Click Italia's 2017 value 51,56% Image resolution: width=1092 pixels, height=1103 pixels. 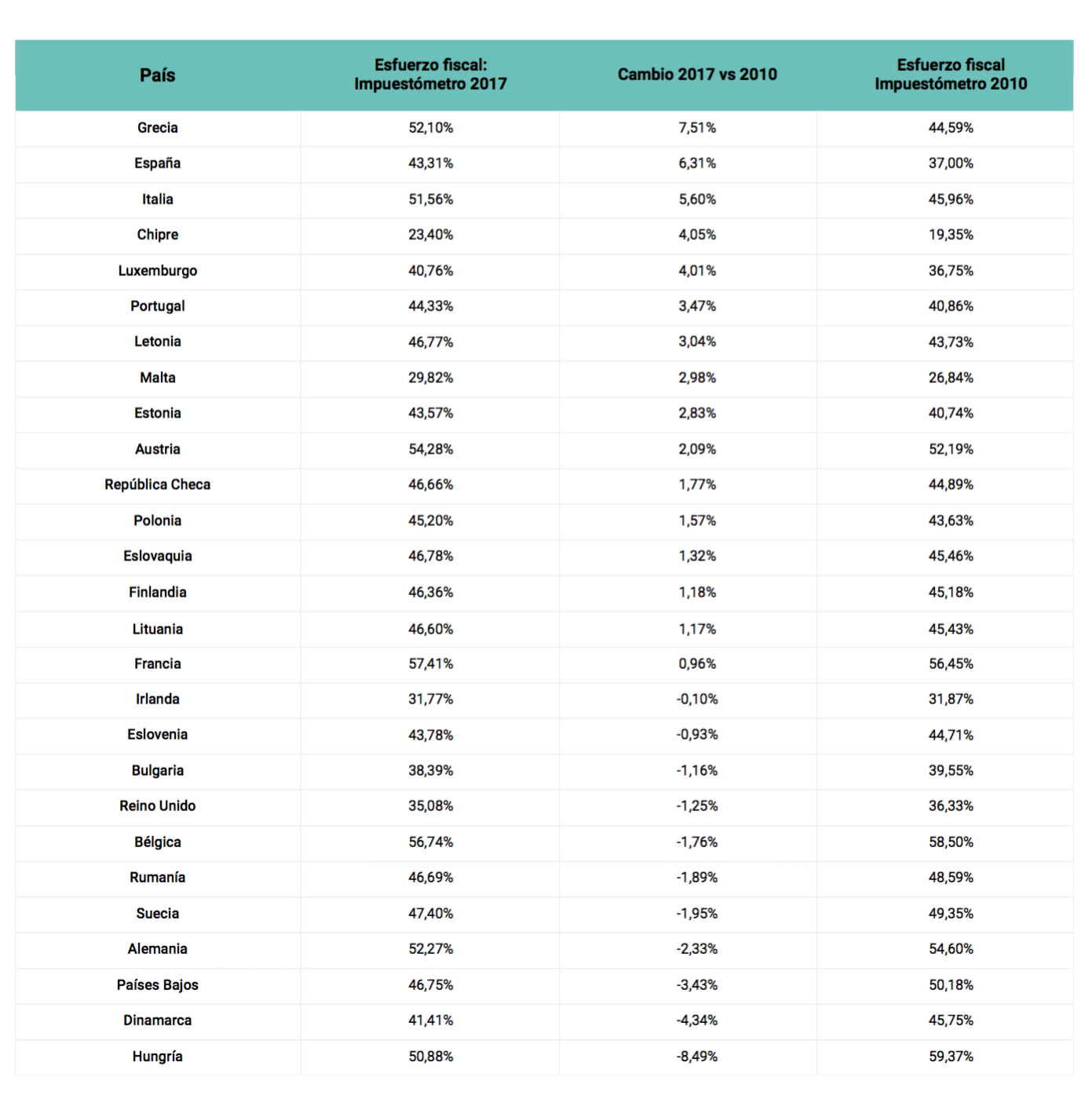click(430, 199)
